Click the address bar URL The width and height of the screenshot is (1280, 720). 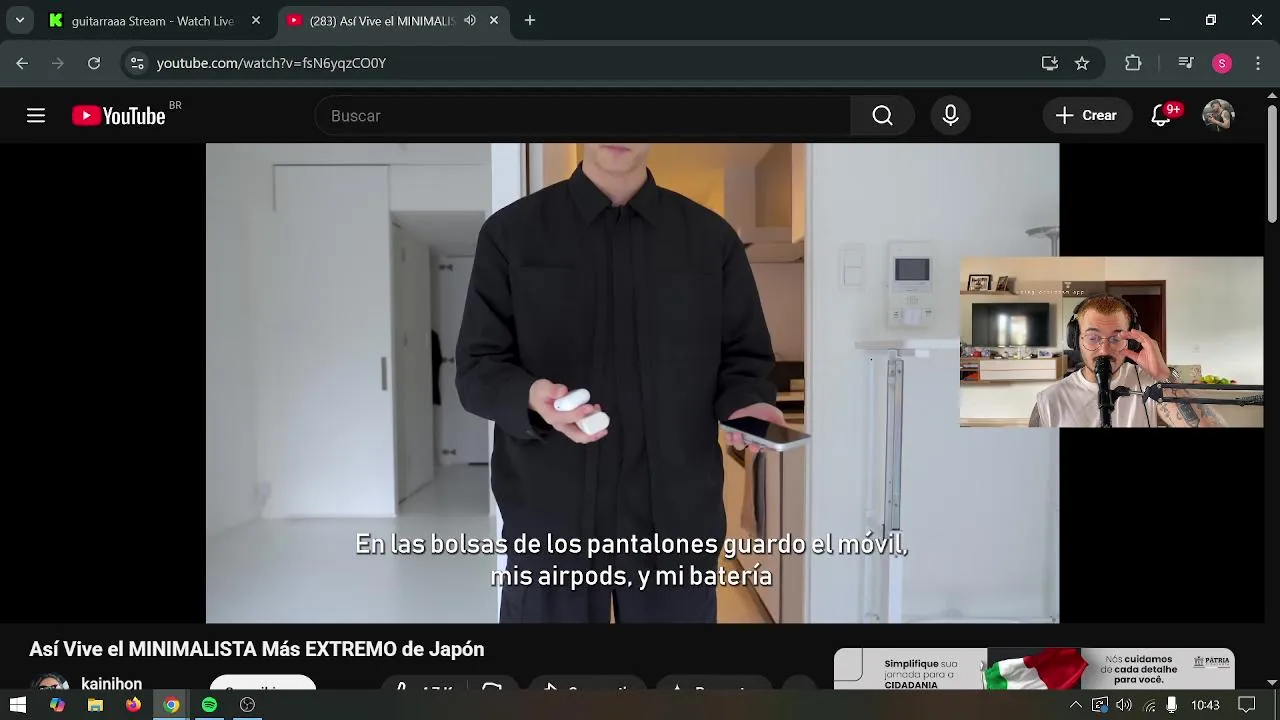pos(271,63)
